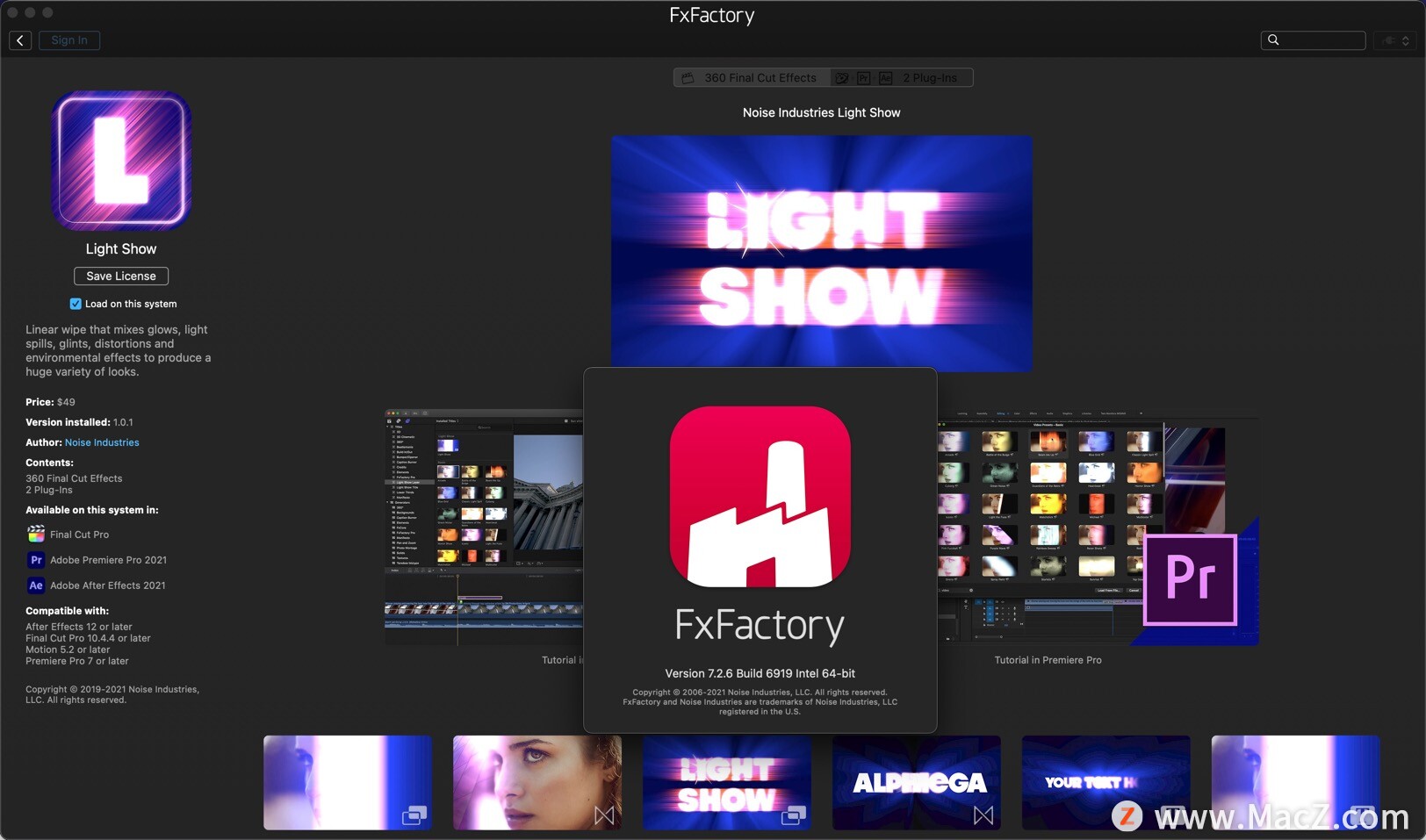Click the Adobe Premiere Pro 2021 label

click(108, 560)
